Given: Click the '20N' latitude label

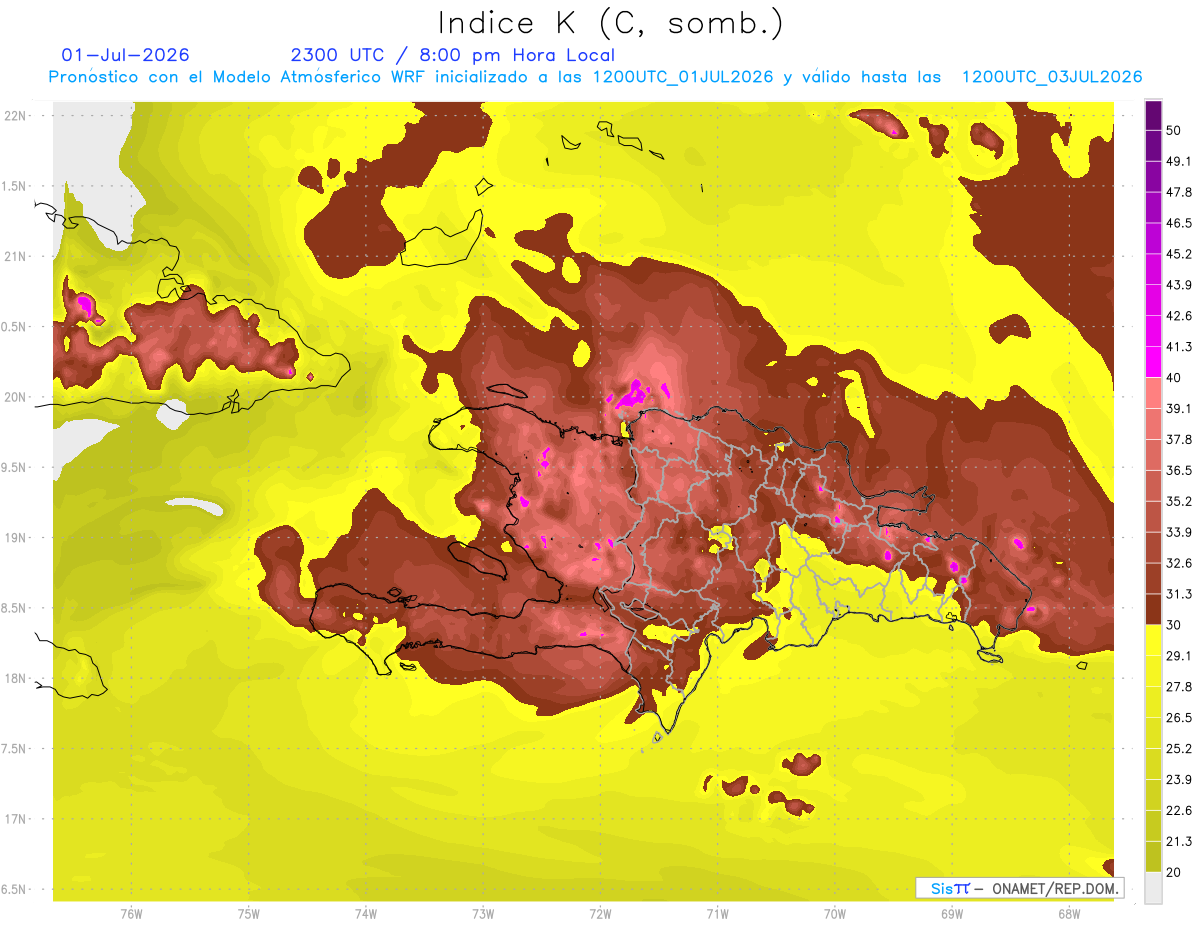Looking at the screenshot, I should (x=17, y=397).
